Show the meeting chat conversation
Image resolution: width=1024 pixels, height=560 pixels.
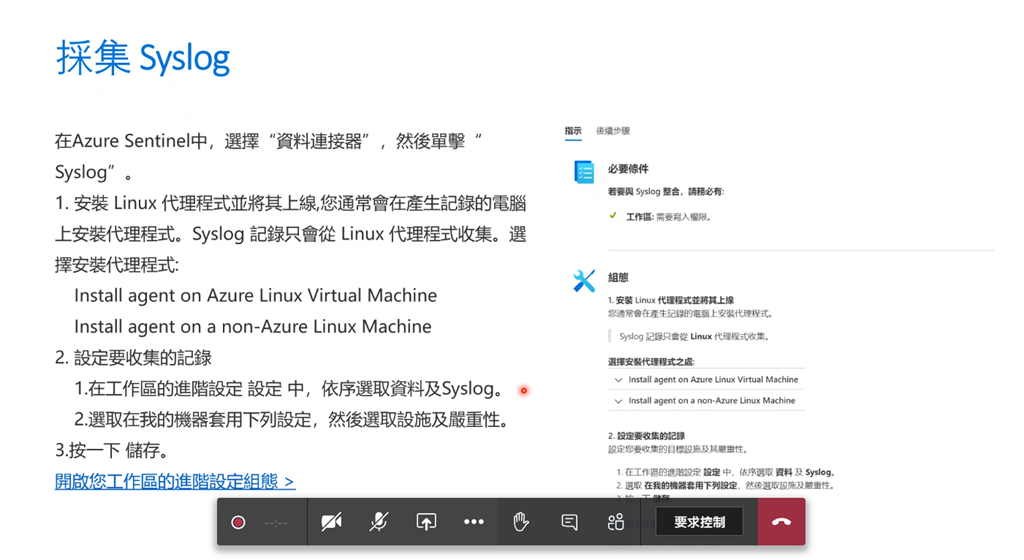pos(569,522)
